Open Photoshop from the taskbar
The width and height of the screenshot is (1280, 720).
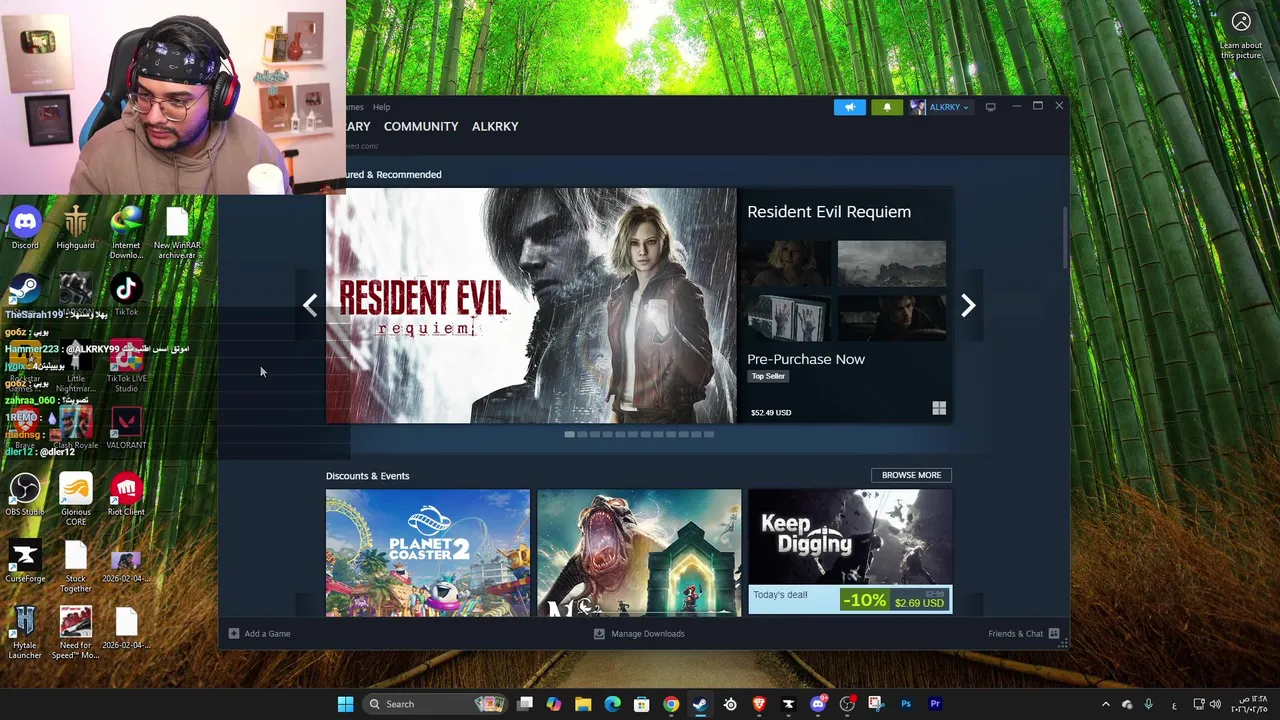[906, 704]
